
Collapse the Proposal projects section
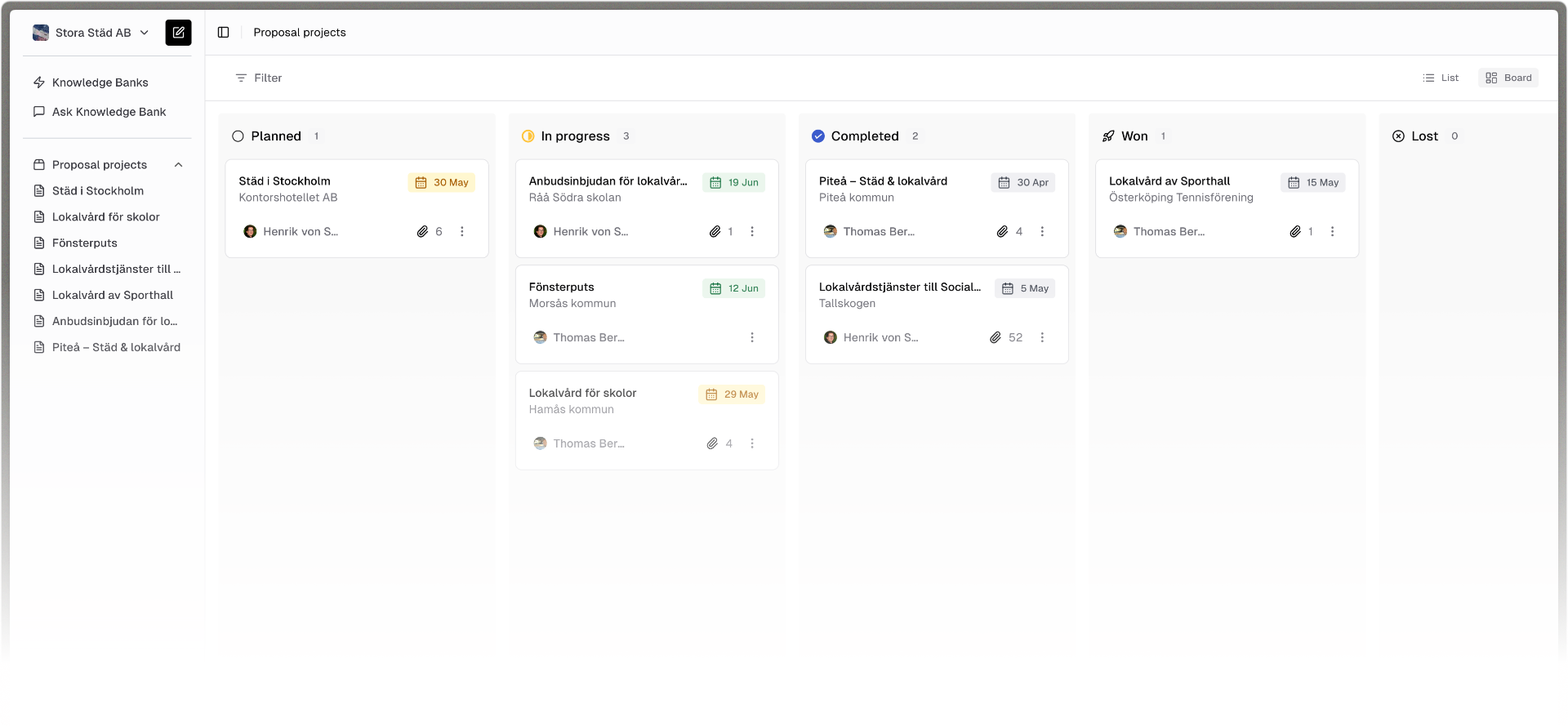click(178, 165)
